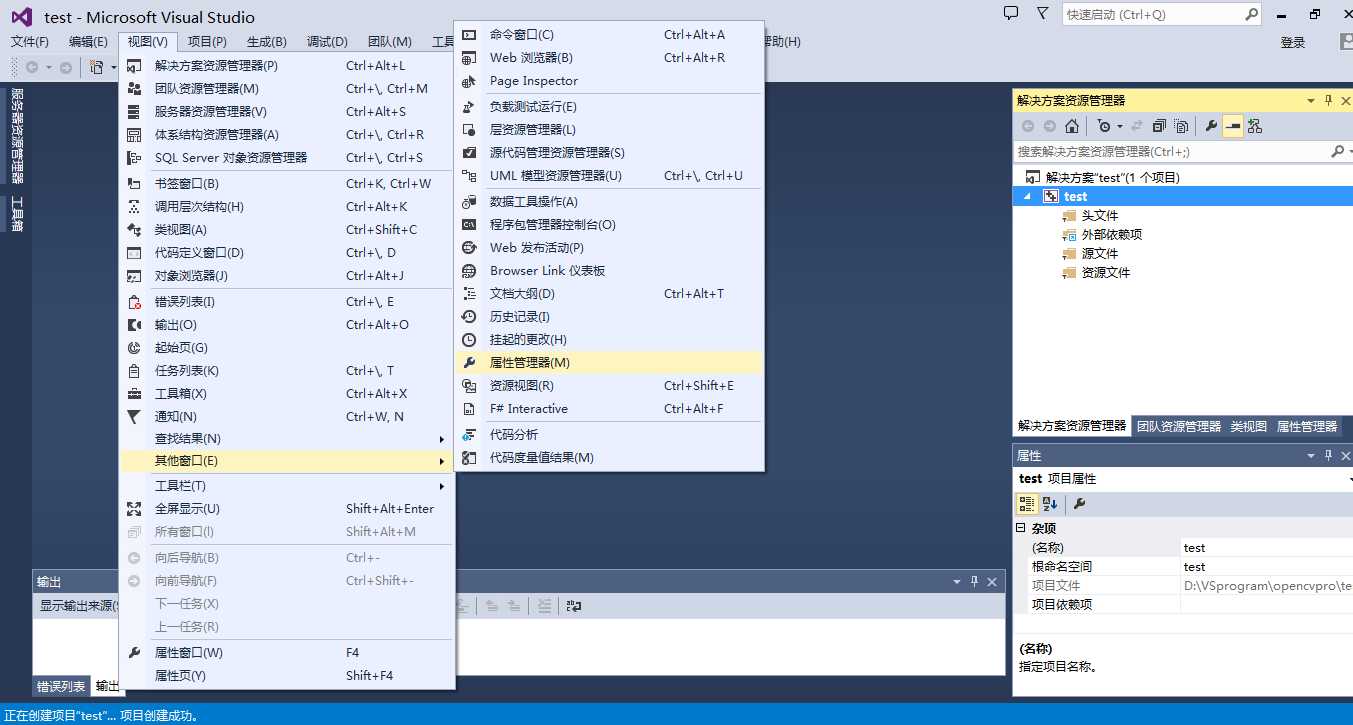Viewport: 1353px width, 725px height.
Task: Click the 根命名空间 value field showing test
Action: click(1266, 567)
